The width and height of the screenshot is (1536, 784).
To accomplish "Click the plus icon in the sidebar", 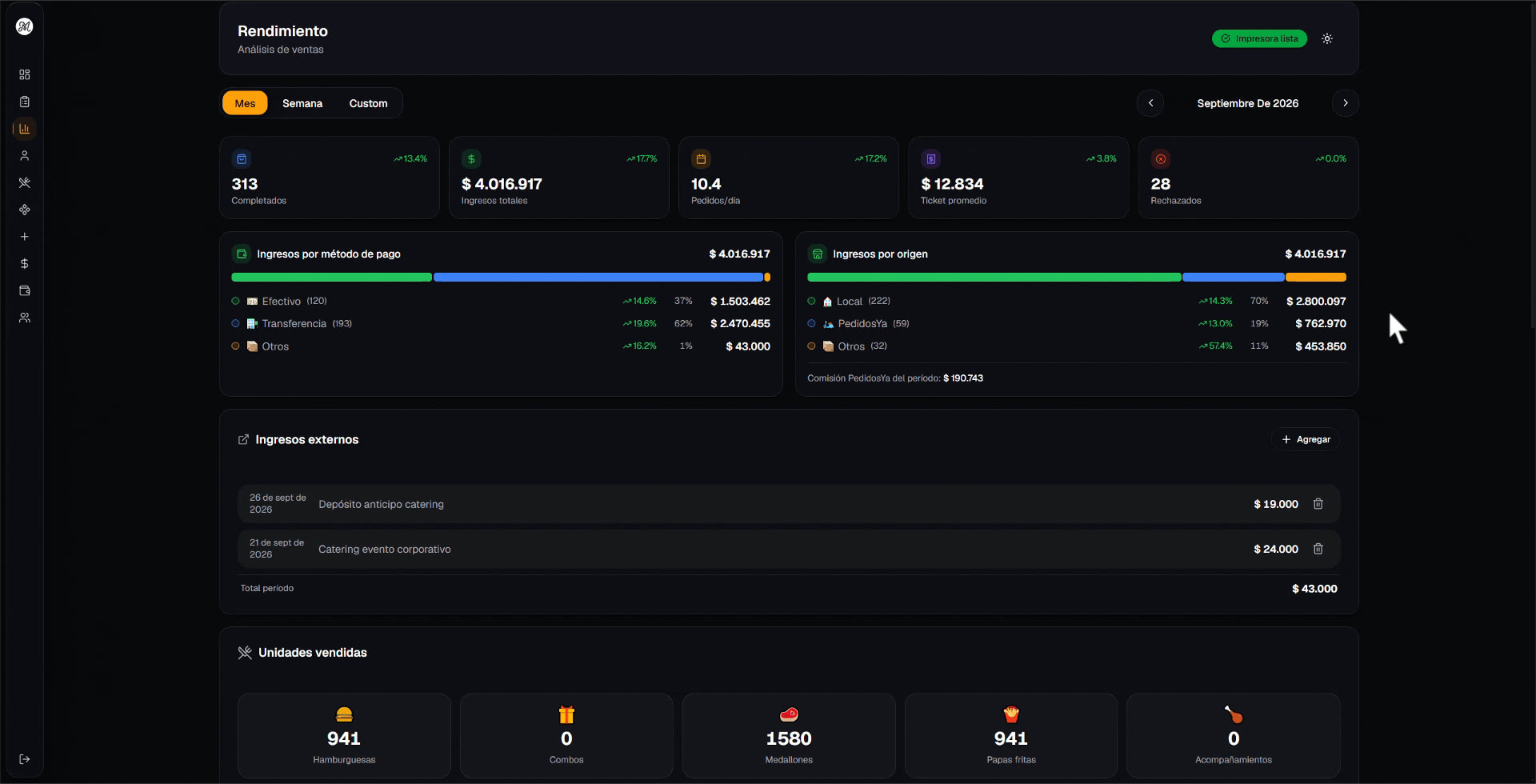I will 25,237.
